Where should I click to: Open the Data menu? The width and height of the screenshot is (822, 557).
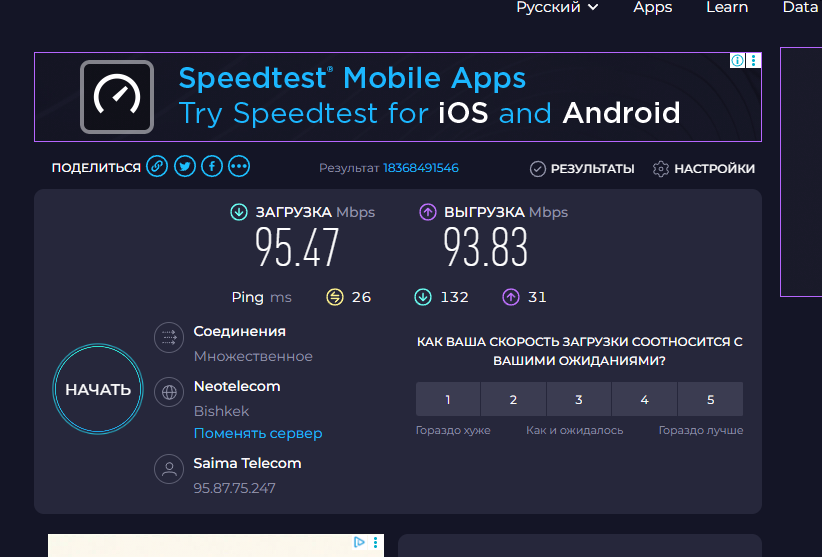801,7
